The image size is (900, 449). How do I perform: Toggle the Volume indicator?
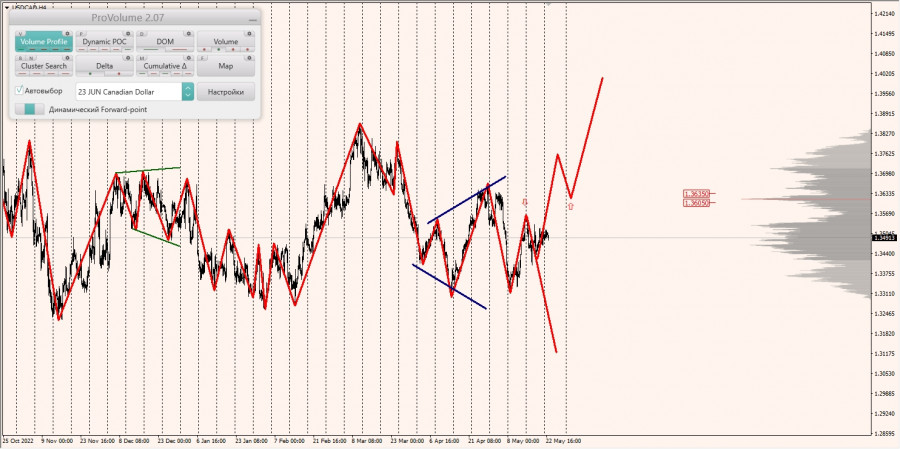click(226, 42)
